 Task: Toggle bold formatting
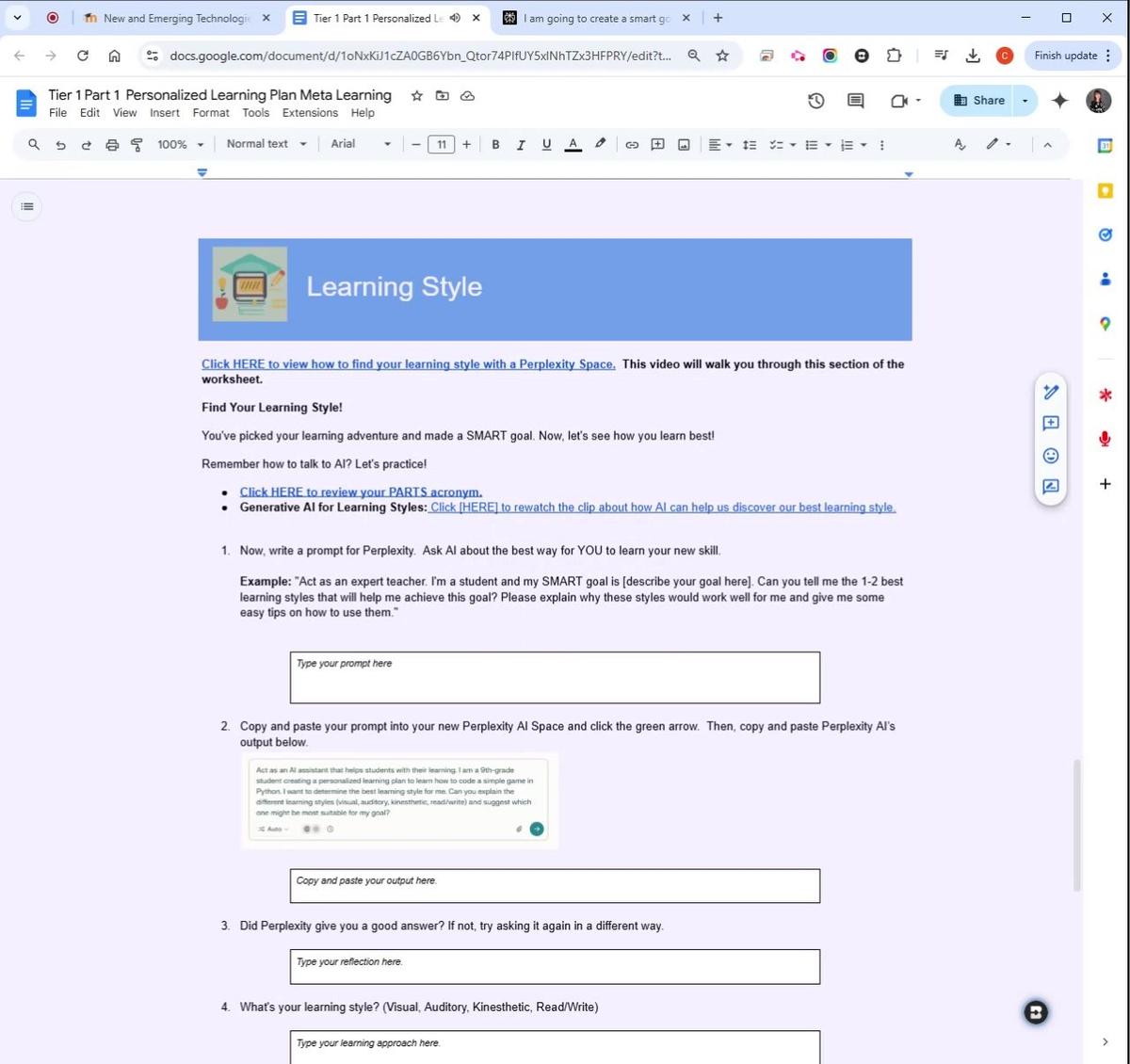coord(495,145)
